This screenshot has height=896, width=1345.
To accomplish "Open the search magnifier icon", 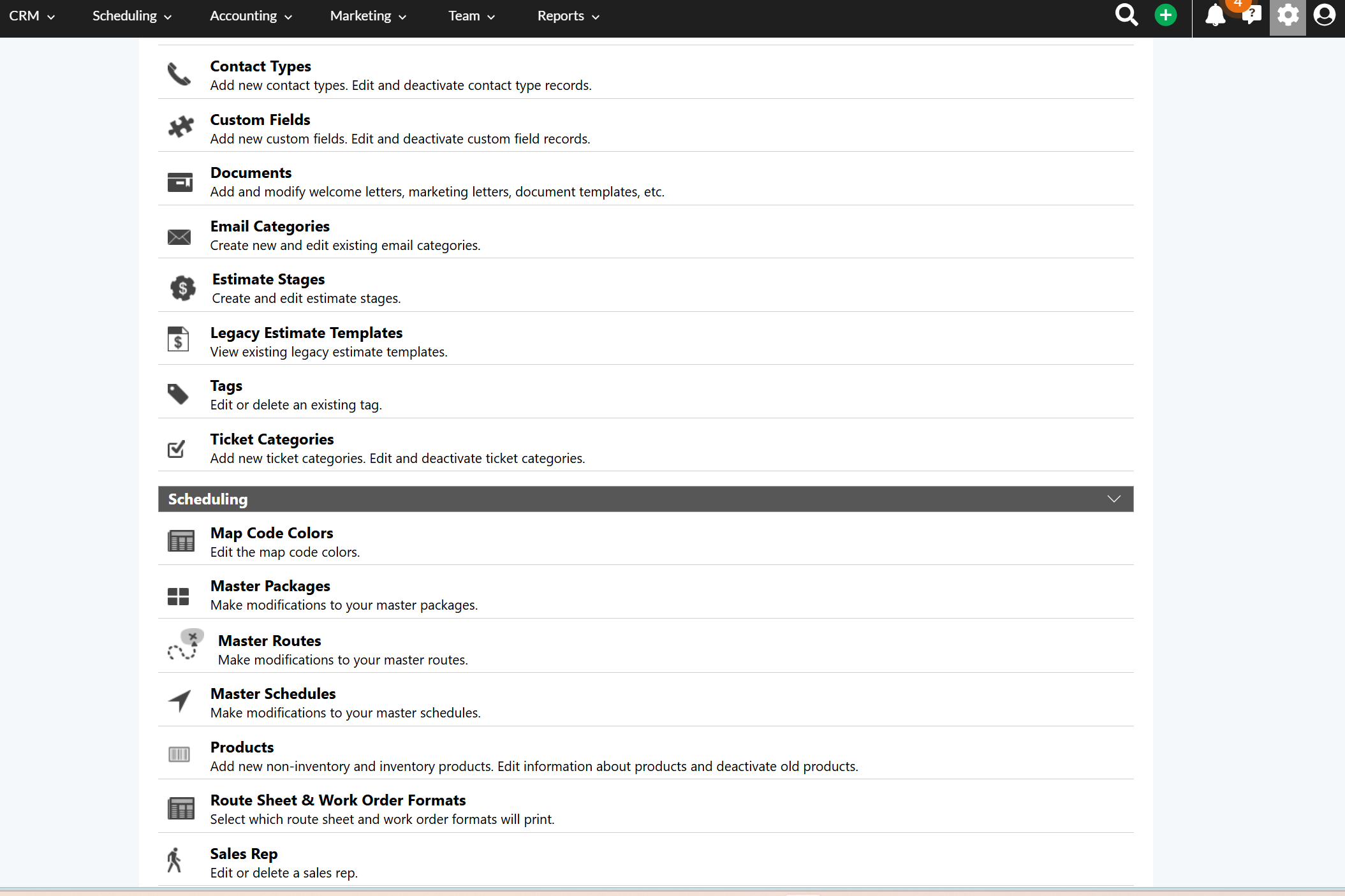I will click(x=1126, y=15).
